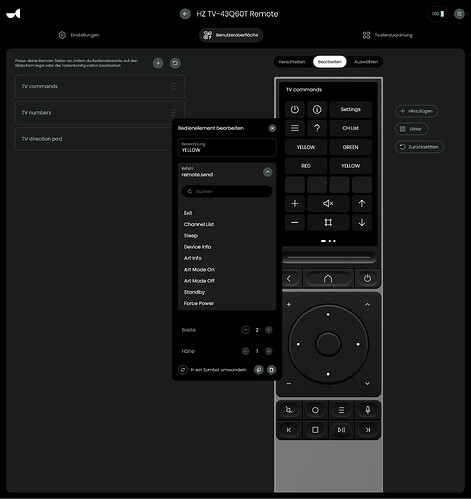Open the Benutzeroberfläche tab

231,35
